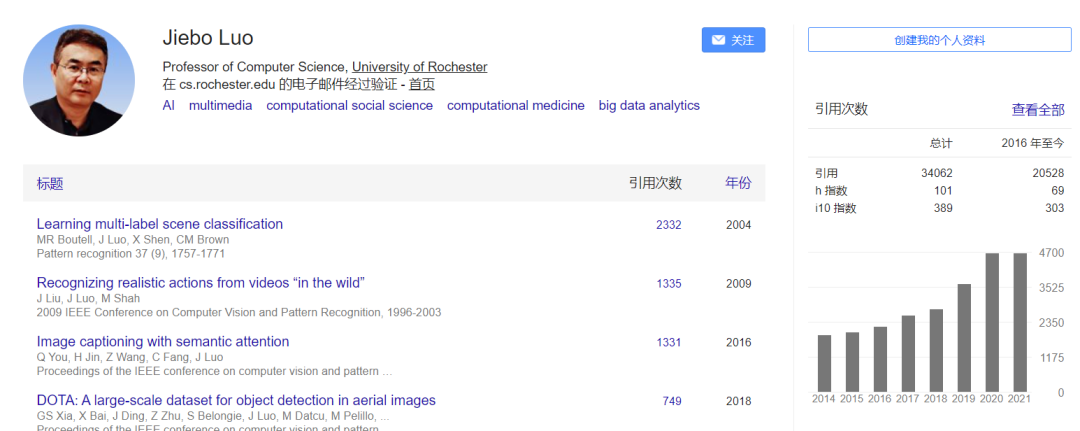Select the AI interest tag
Image resolution: width=1080 pixels, height=431 pixels.
point(169,105)
